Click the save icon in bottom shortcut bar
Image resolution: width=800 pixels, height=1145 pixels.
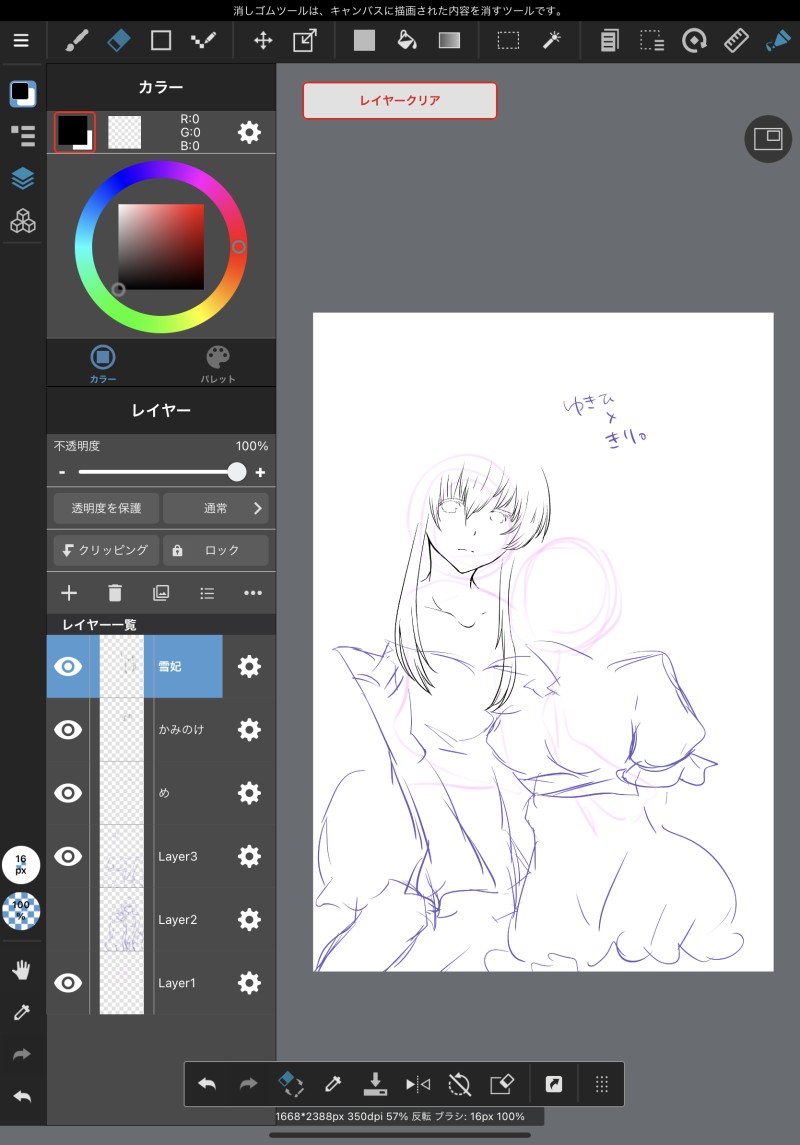point(374,1084)
